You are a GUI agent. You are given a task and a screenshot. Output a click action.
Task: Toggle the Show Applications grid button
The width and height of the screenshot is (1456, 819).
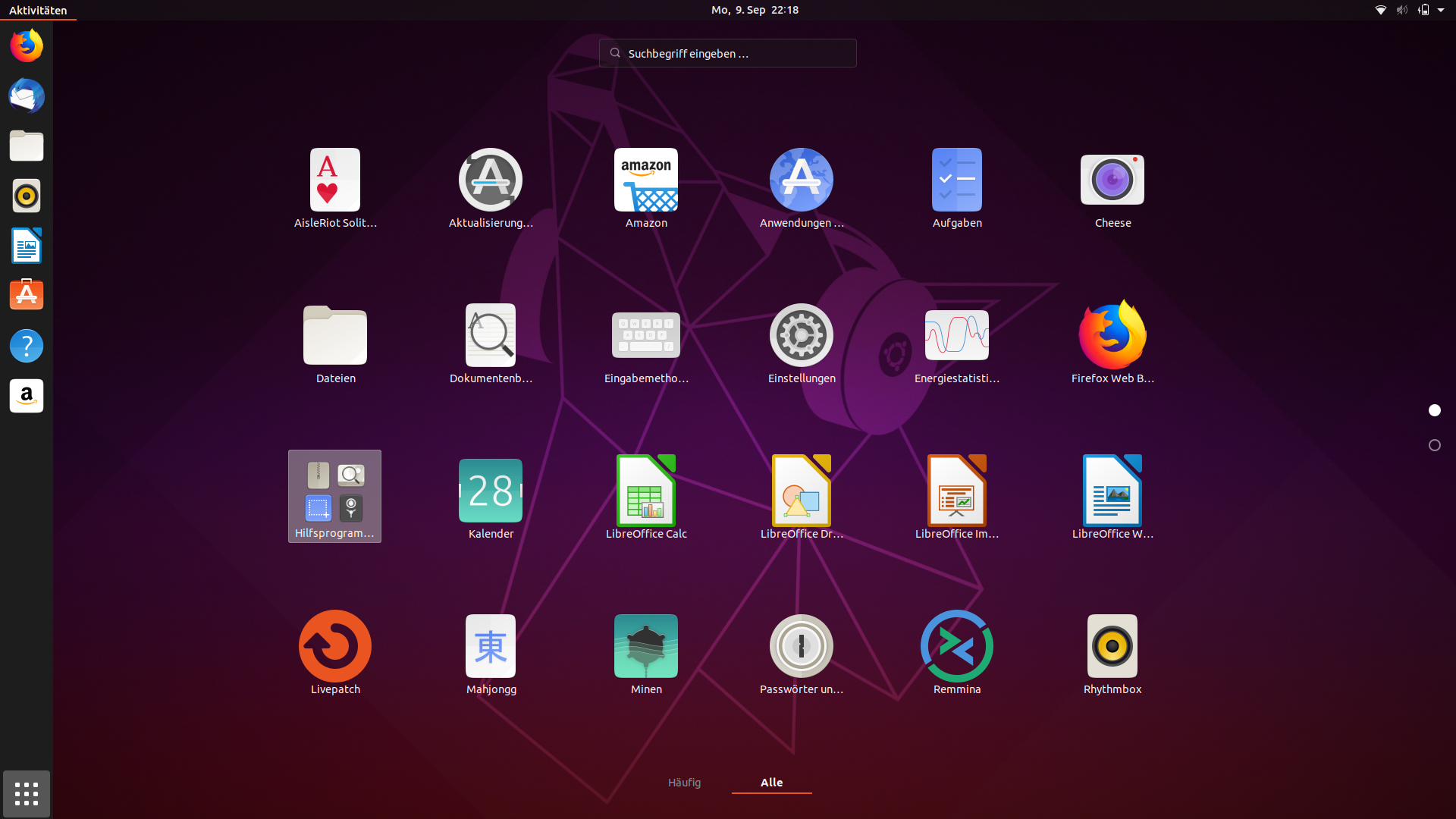pos(27,794)
